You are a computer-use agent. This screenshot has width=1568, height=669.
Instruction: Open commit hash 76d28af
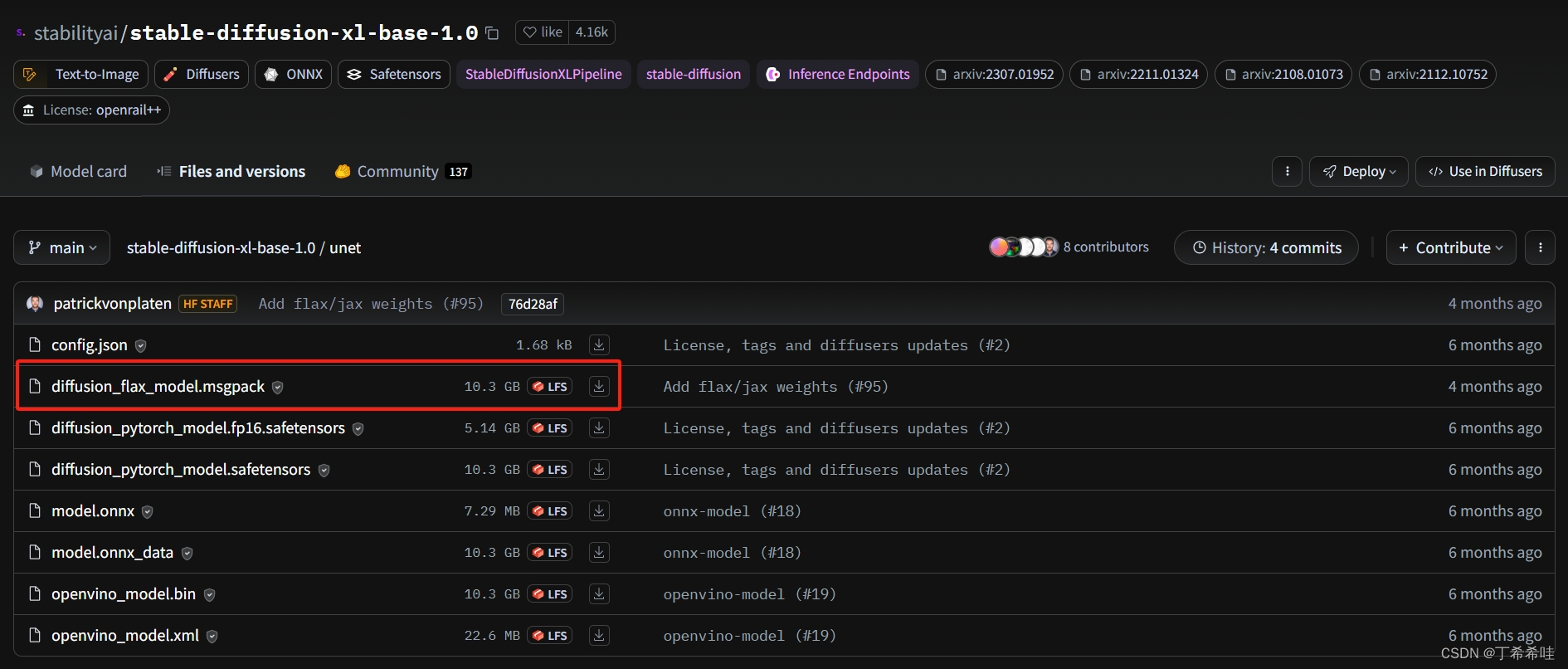point(533,304)
